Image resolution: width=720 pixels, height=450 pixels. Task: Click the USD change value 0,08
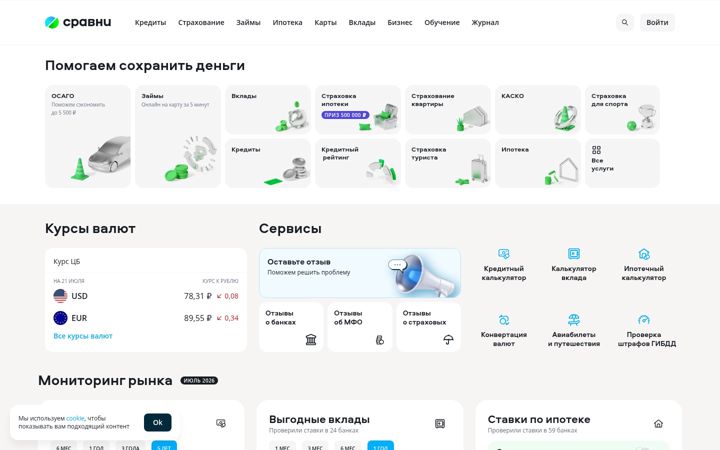(231, 296)
